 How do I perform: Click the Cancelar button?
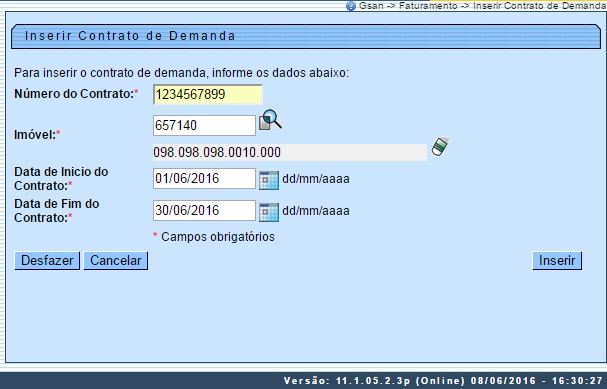pos(116,260)
